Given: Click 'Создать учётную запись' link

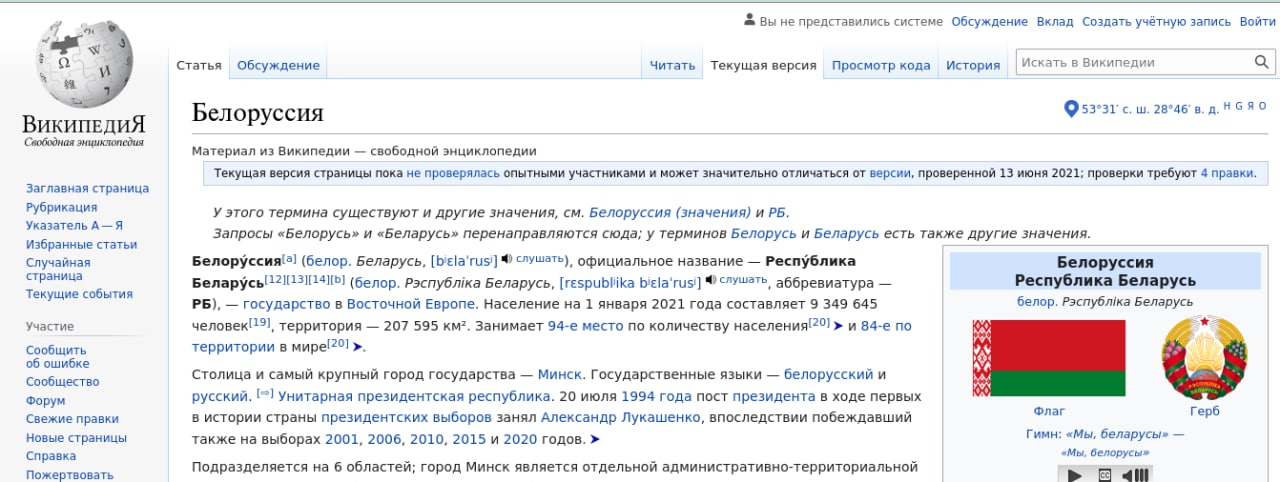Looking at the screenshot, I should click(x=1156, y=21).
